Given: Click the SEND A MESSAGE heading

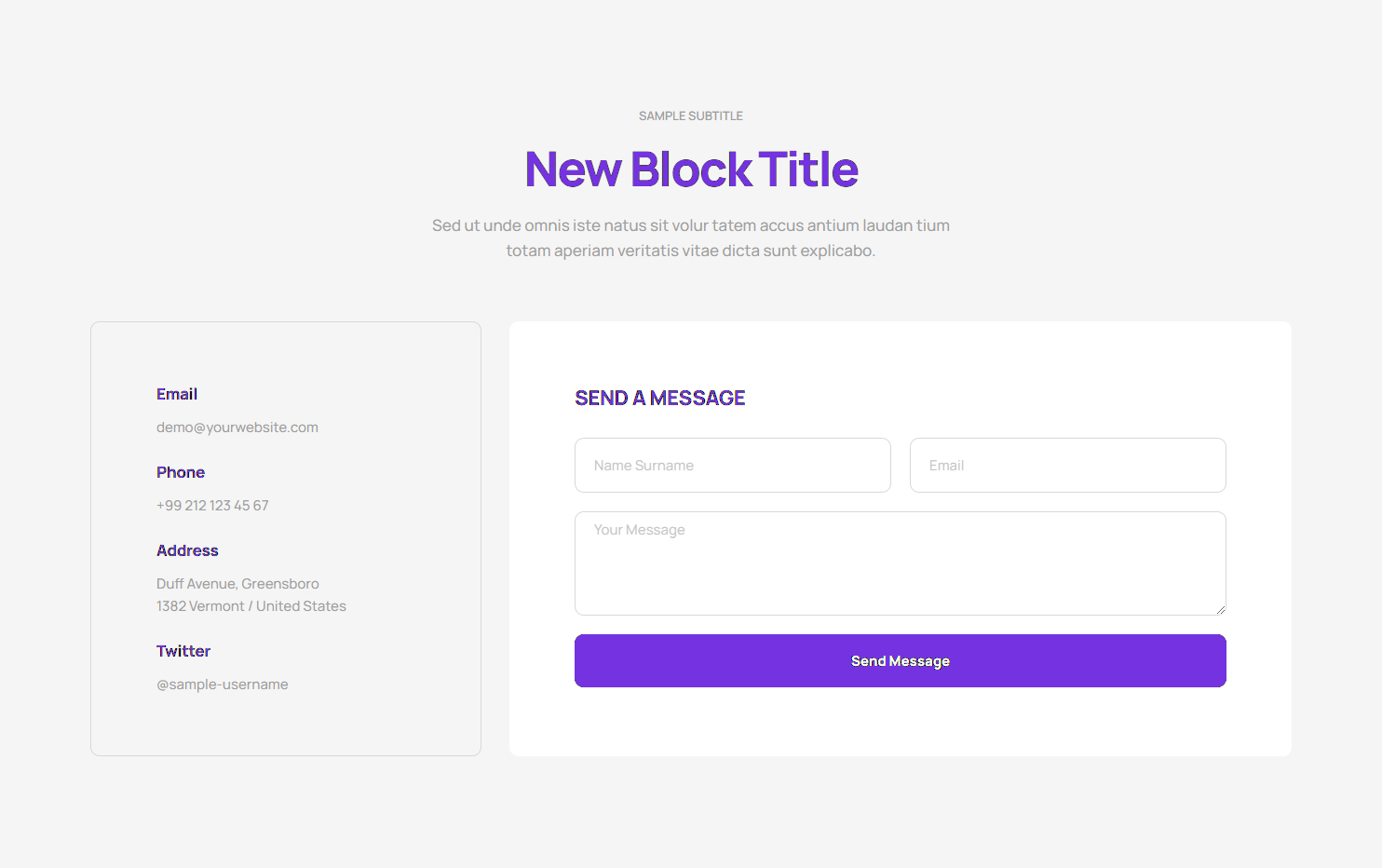Looking at the screenshot, I should pyautogui.click(x=659, y=399).
